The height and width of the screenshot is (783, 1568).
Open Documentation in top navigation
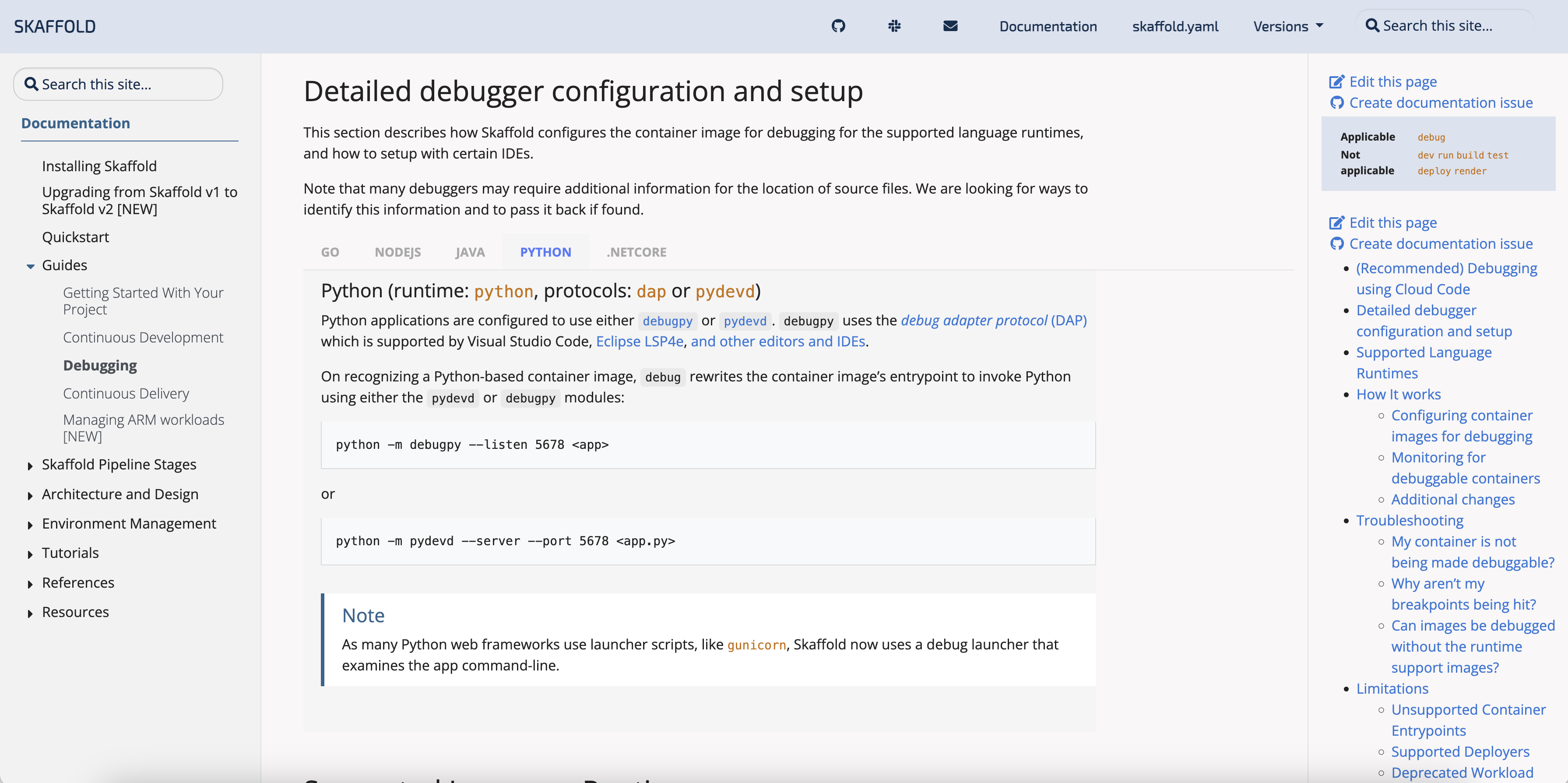click(x=1048, y=26)
